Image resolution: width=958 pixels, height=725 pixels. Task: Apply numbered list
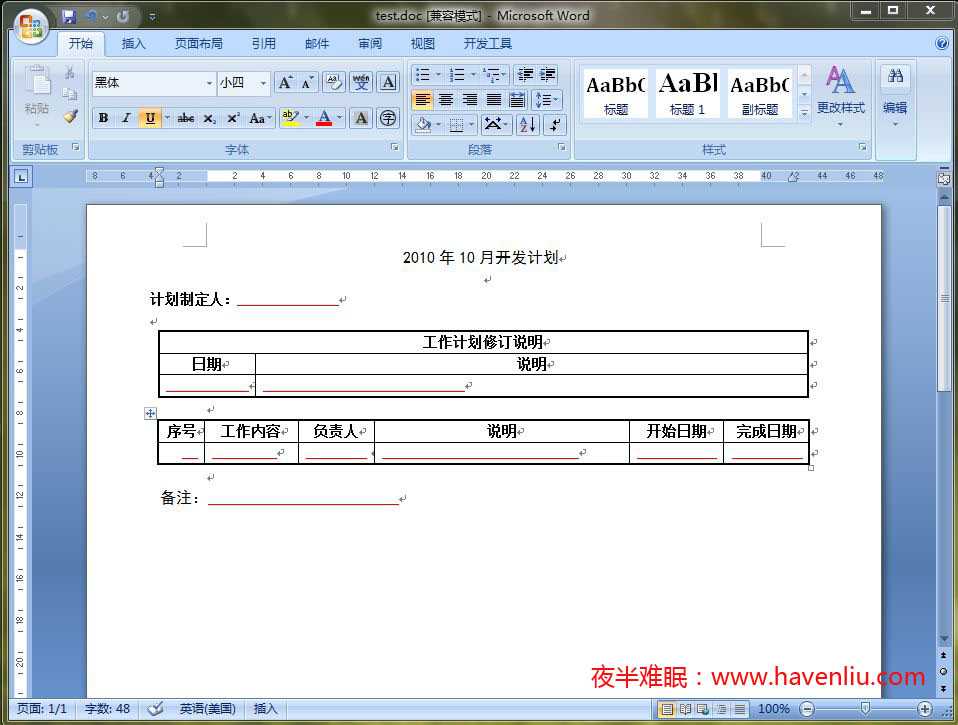point(457,75)
